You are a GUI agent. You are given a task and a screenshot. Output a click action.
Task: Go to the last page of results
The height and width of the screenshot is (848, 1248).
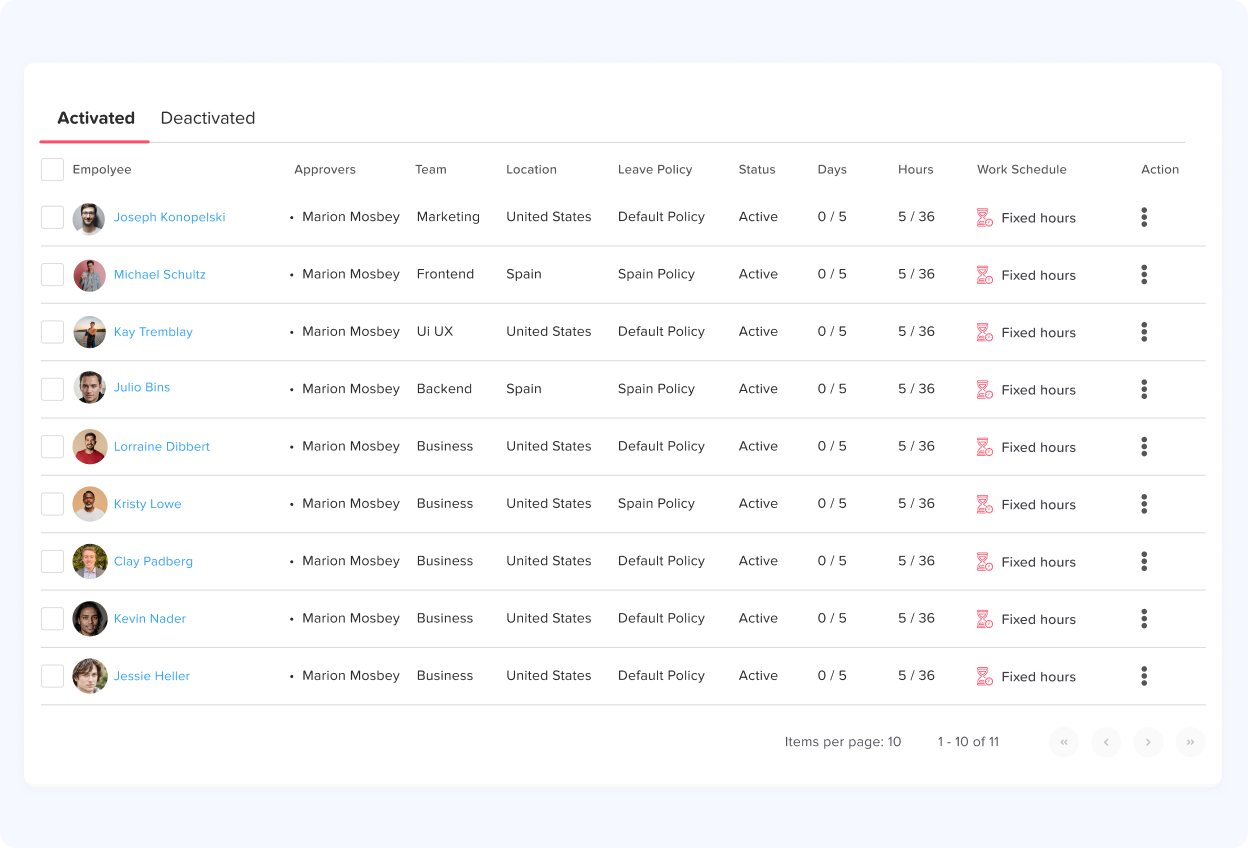pos(1190,742)
